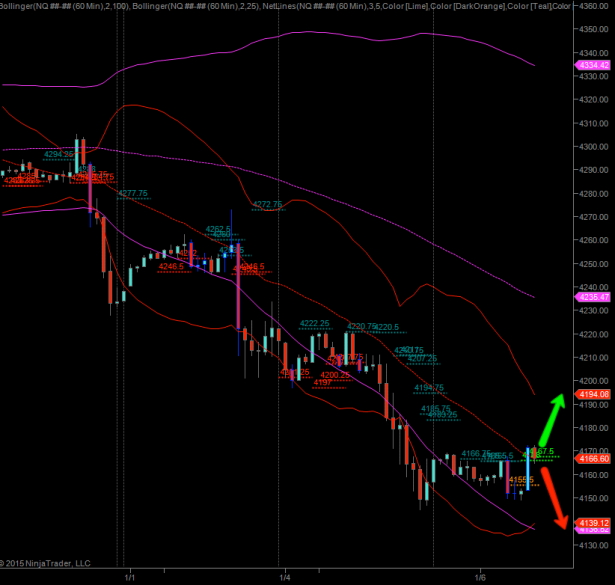Click the red 4194.08 price marker
615x585 pixels.
[x=594, y=395]
